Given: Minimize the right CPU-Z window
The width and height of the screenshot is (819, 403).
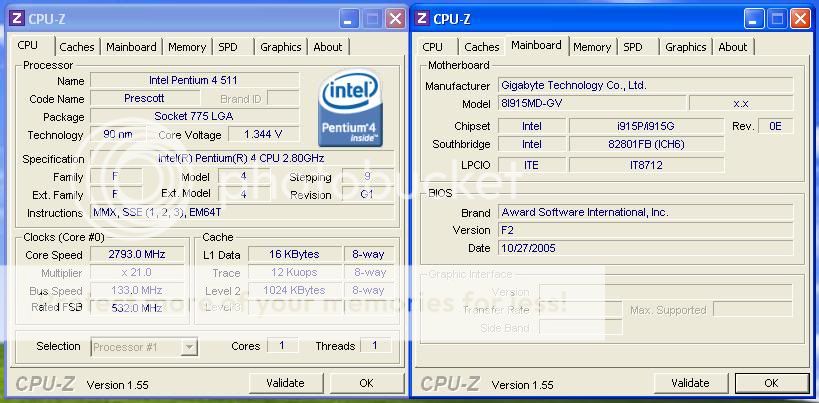Looking at the screenshot, I should click(x=754, y=19).
